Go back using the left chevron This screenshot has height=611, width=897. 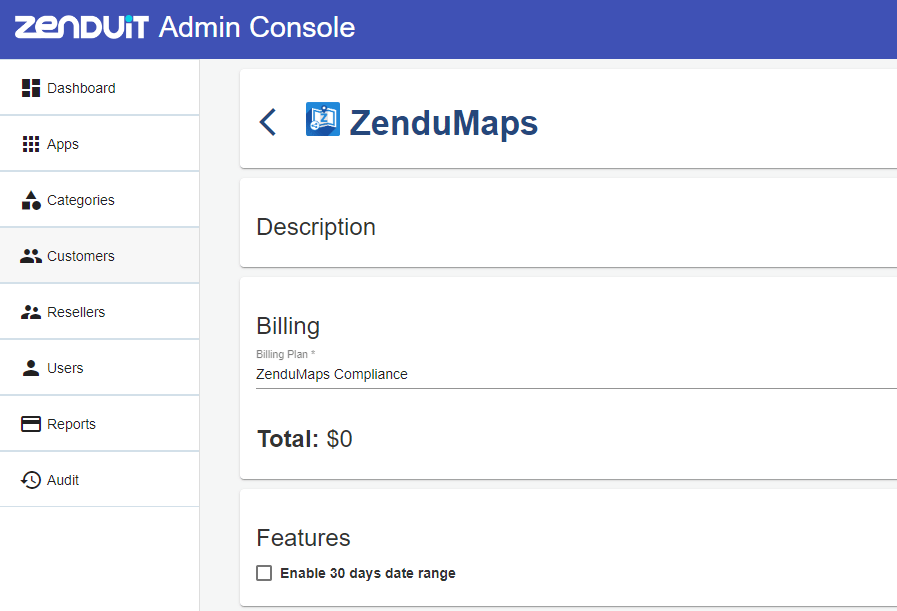point(268,122)
